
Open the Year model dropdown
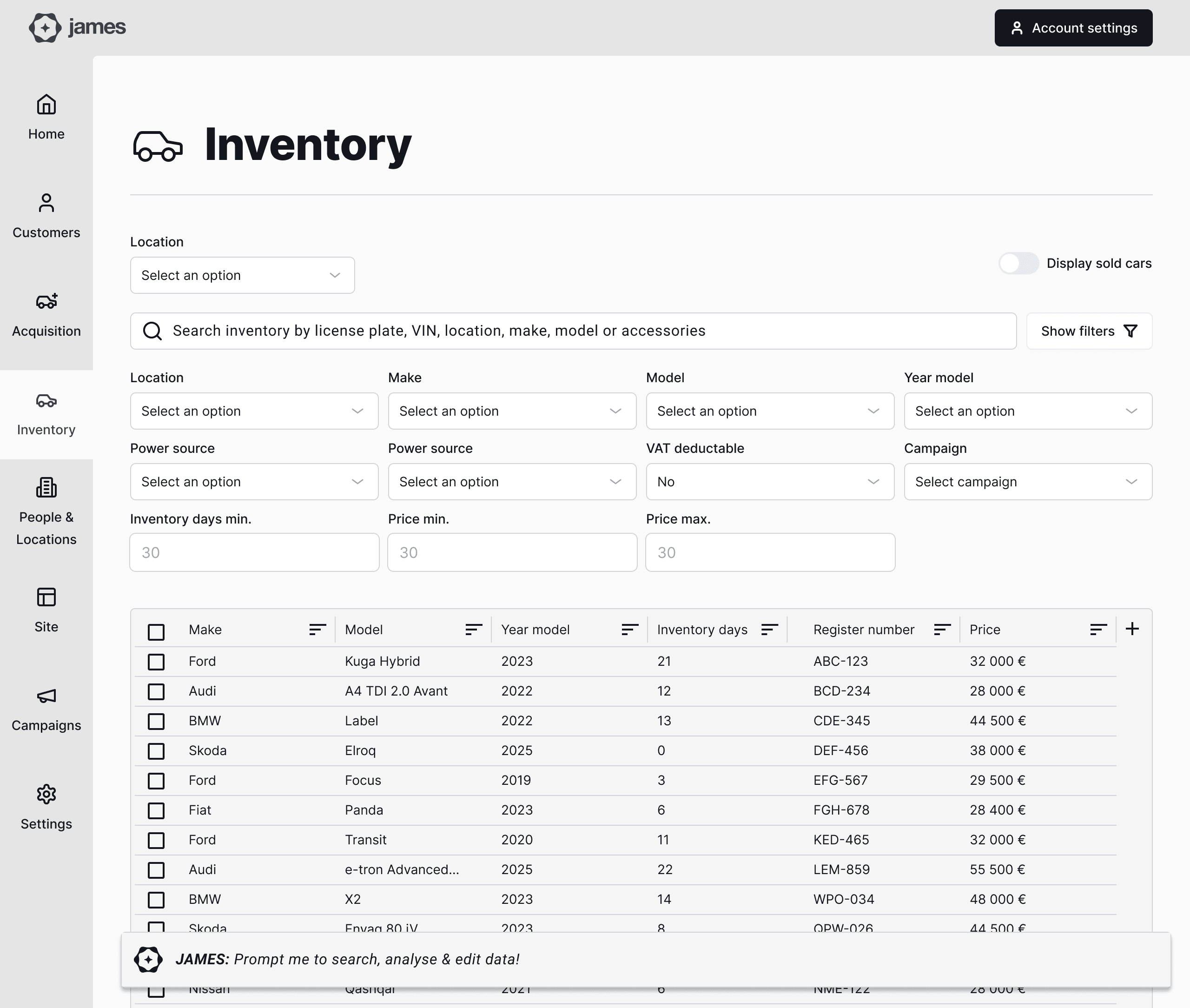click(1028, 411)
